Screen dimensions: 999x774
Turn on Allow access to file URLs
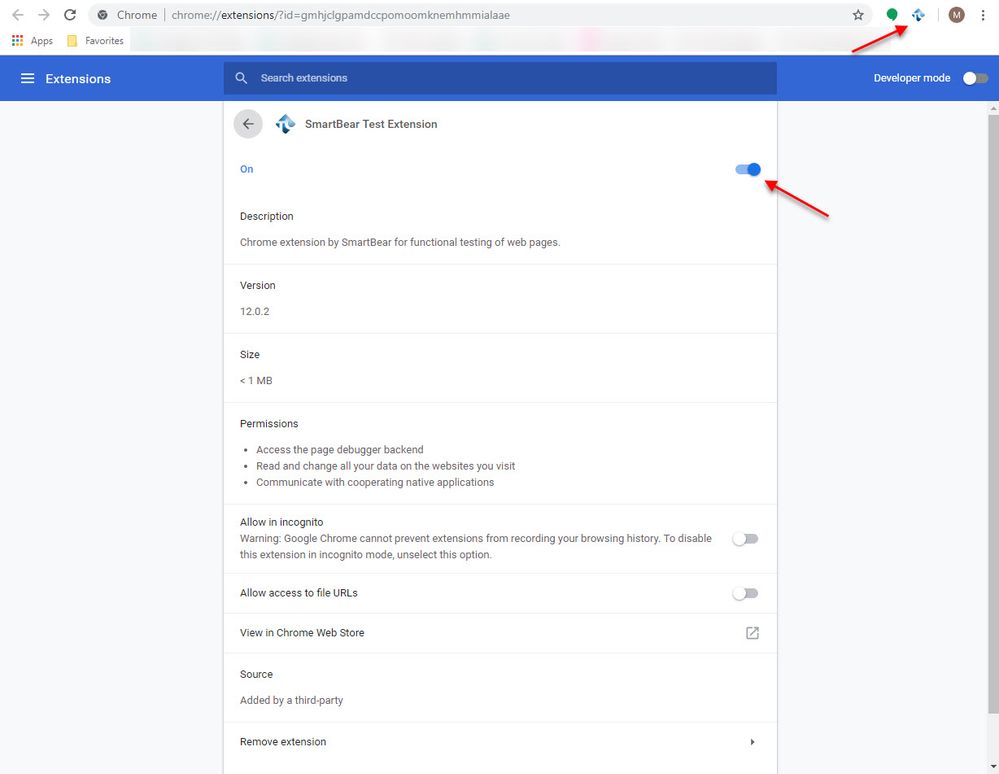tap(746, 593)
